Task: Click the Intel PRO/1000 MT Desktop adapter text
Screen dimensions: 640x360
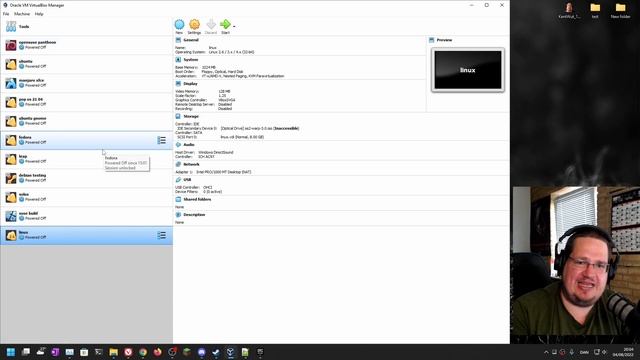Action: (224, 172)
